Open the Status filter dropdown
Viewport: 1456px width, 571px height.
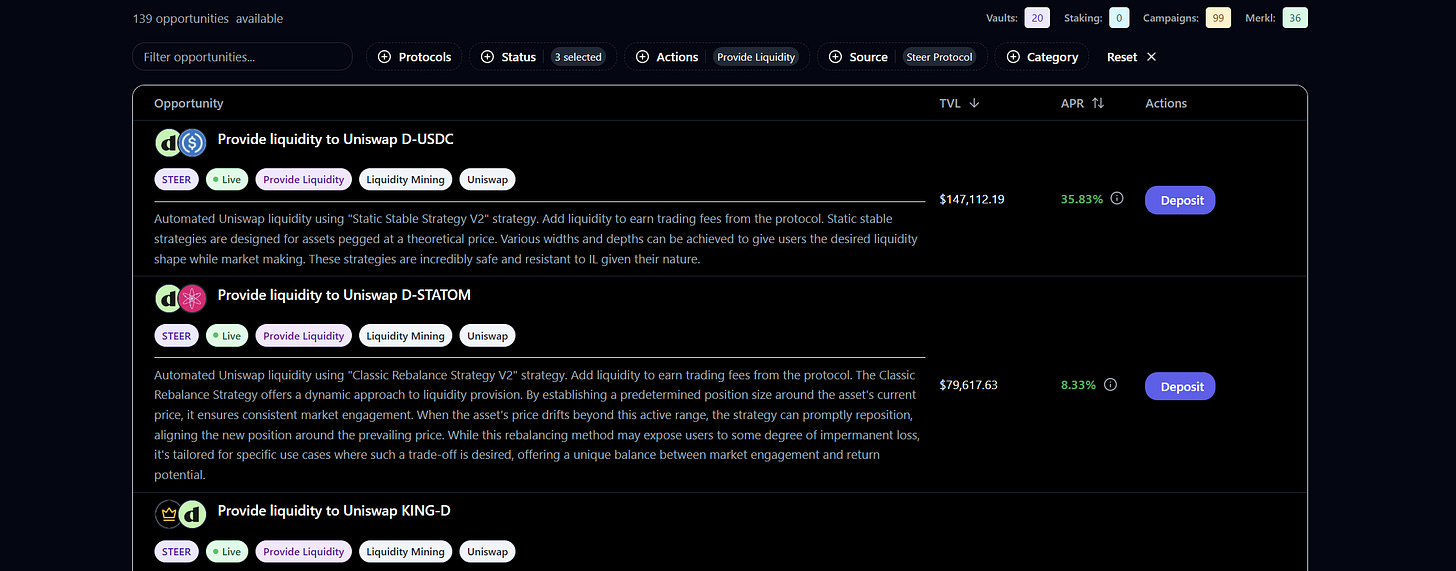click(x=543, y=57)
